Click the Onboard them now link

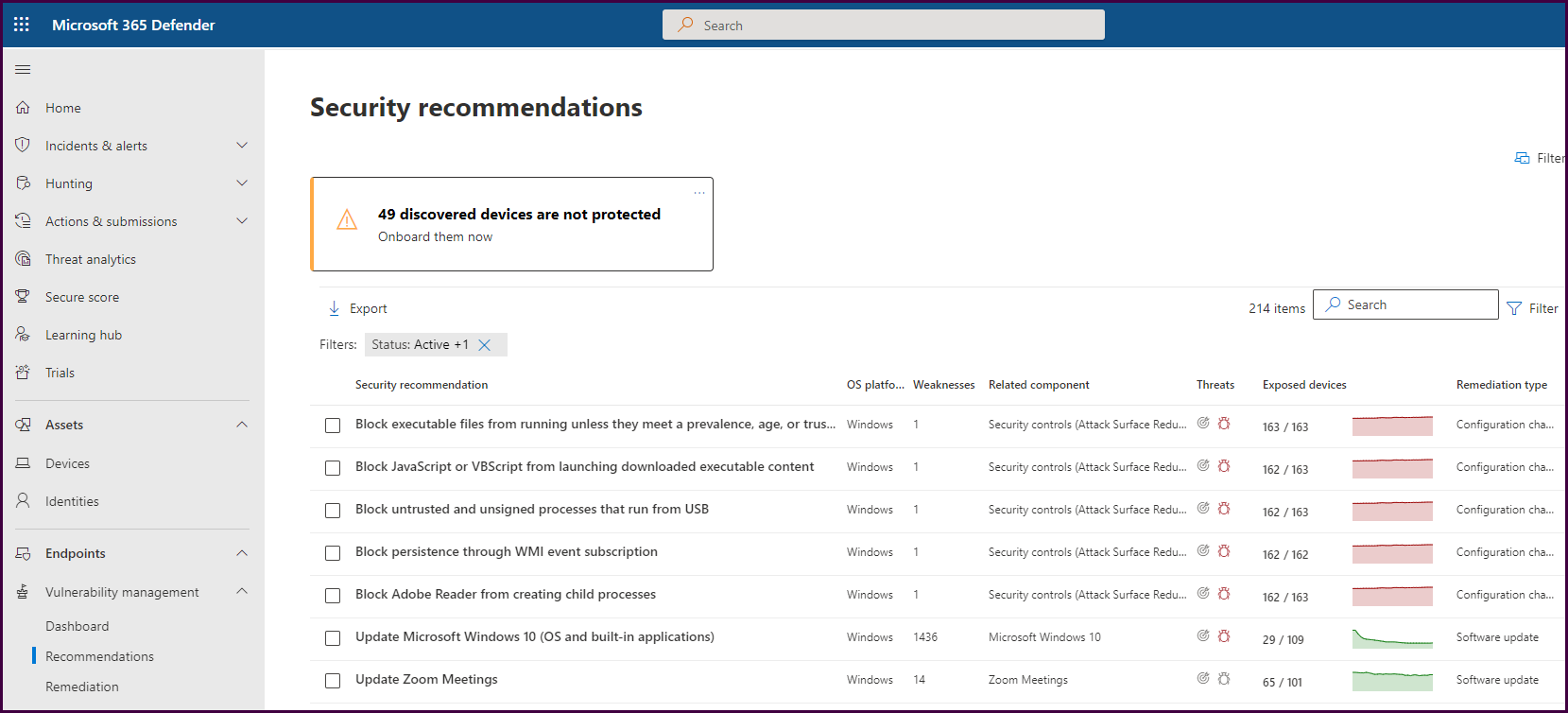tap(435, 237)
